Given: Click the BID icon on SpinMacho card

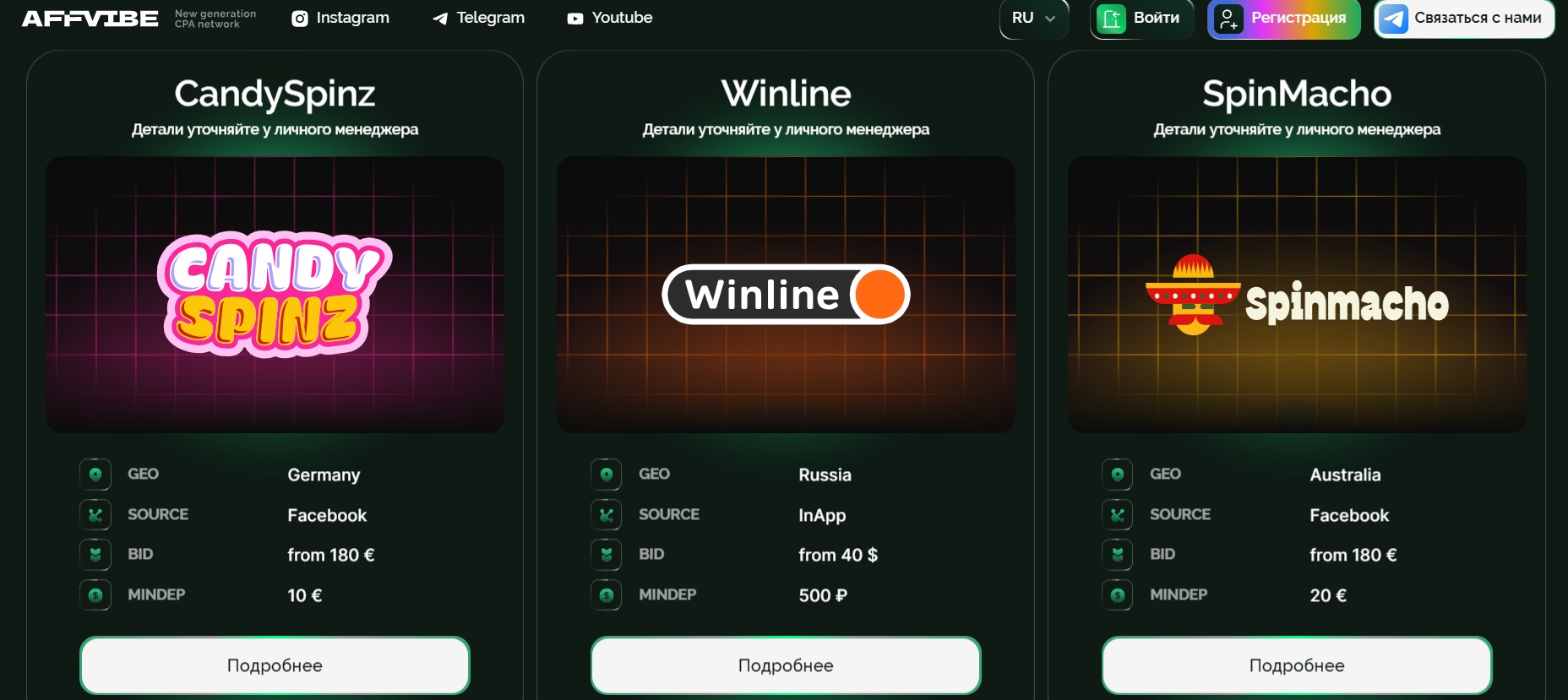Looking at the screenshot, I should (x=1118, y=555).
